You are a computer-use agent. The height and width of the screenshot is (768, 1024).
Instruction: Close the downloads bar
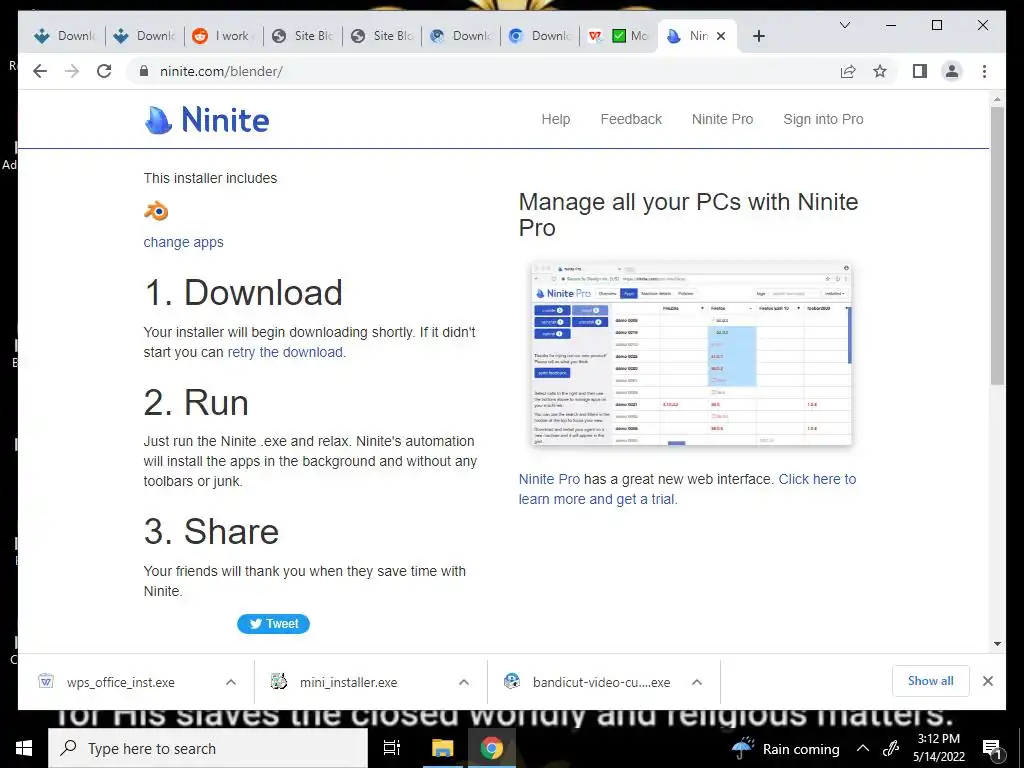pos(987,681)
